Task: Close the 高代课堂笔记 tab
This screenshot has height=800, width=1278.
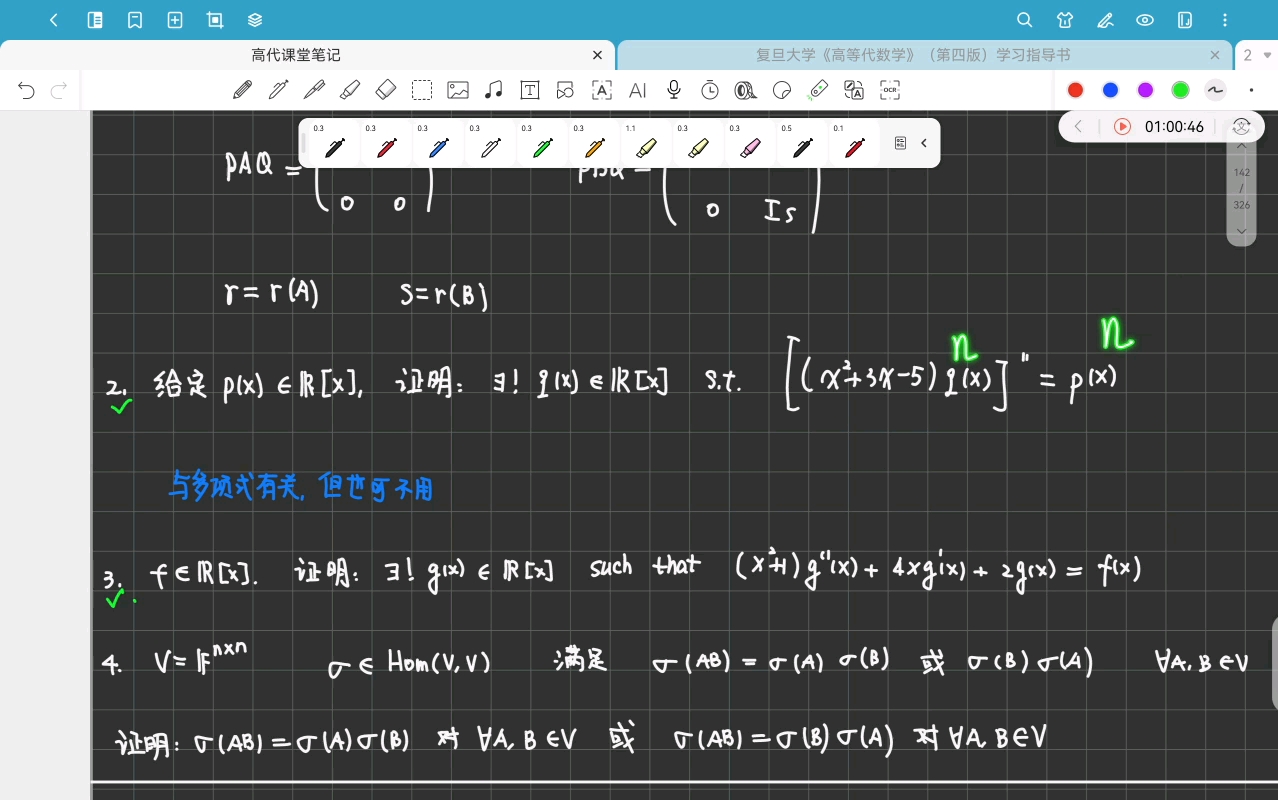Action: click(597, 56)
